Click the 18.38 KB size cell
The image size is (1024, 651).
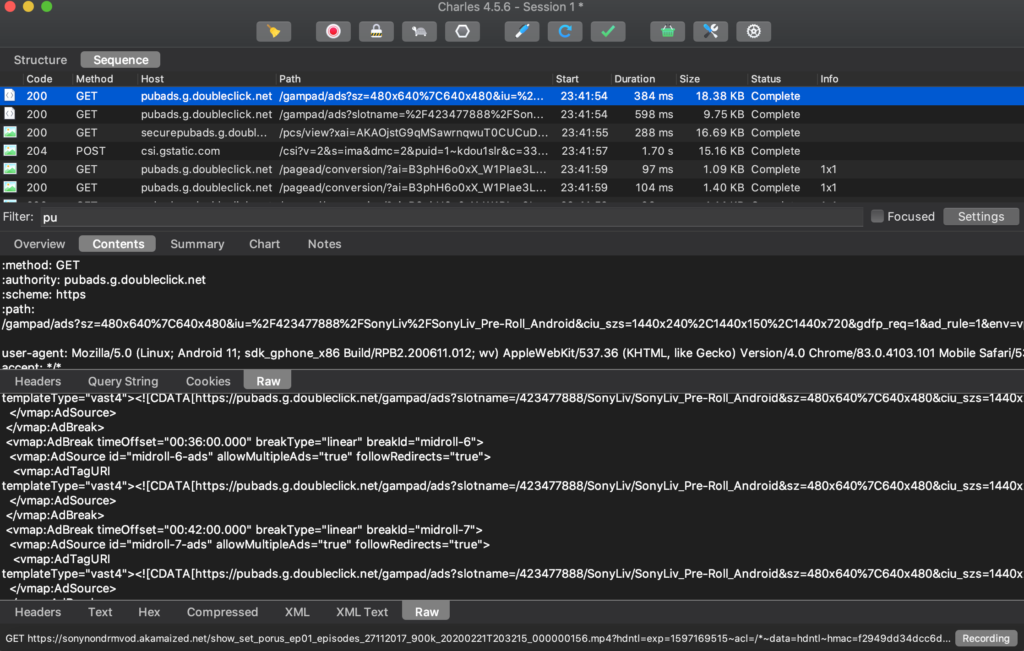coord(720,96)
